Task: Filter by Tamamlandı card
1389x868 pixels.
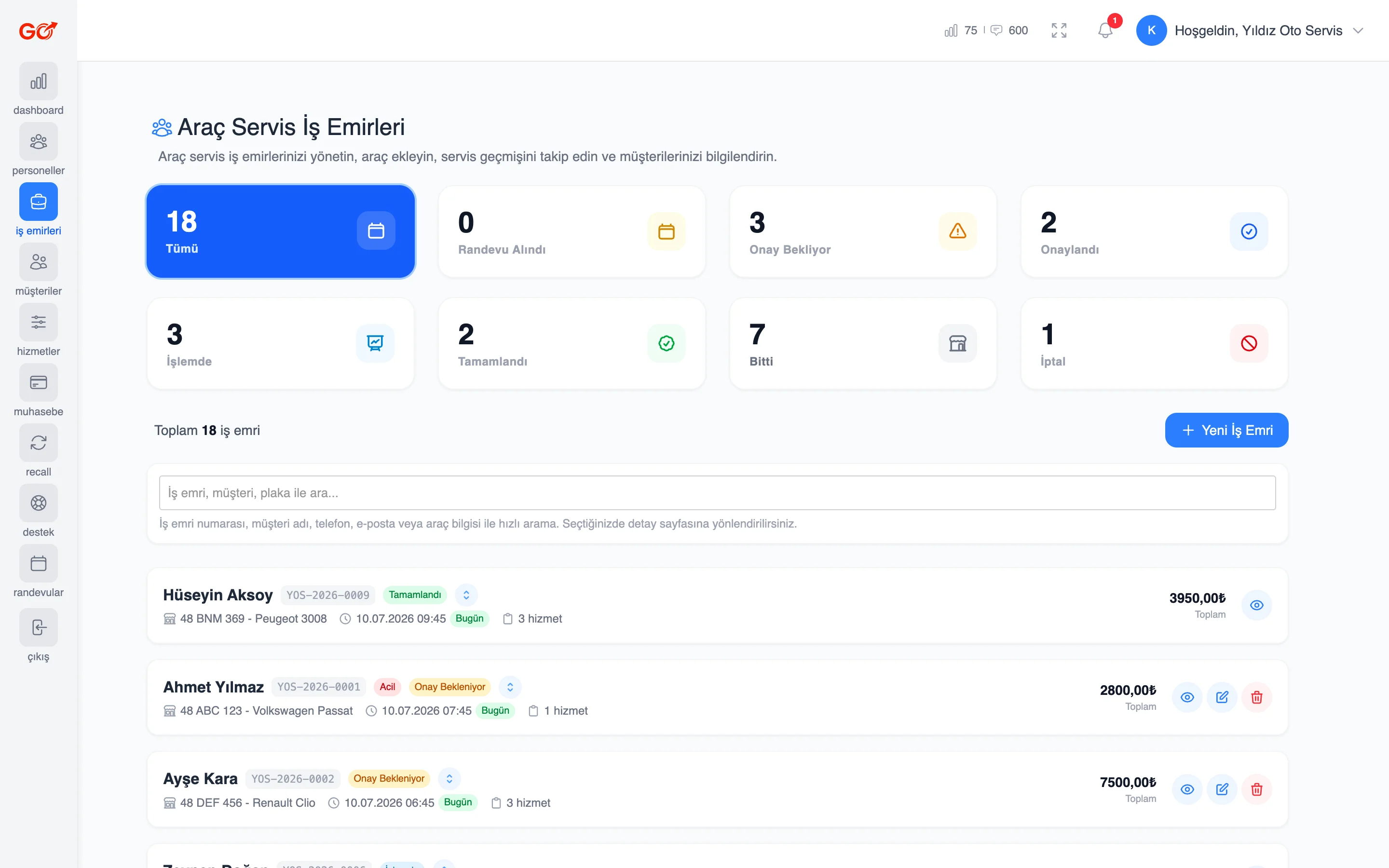Action: click(x=572, y=343)
